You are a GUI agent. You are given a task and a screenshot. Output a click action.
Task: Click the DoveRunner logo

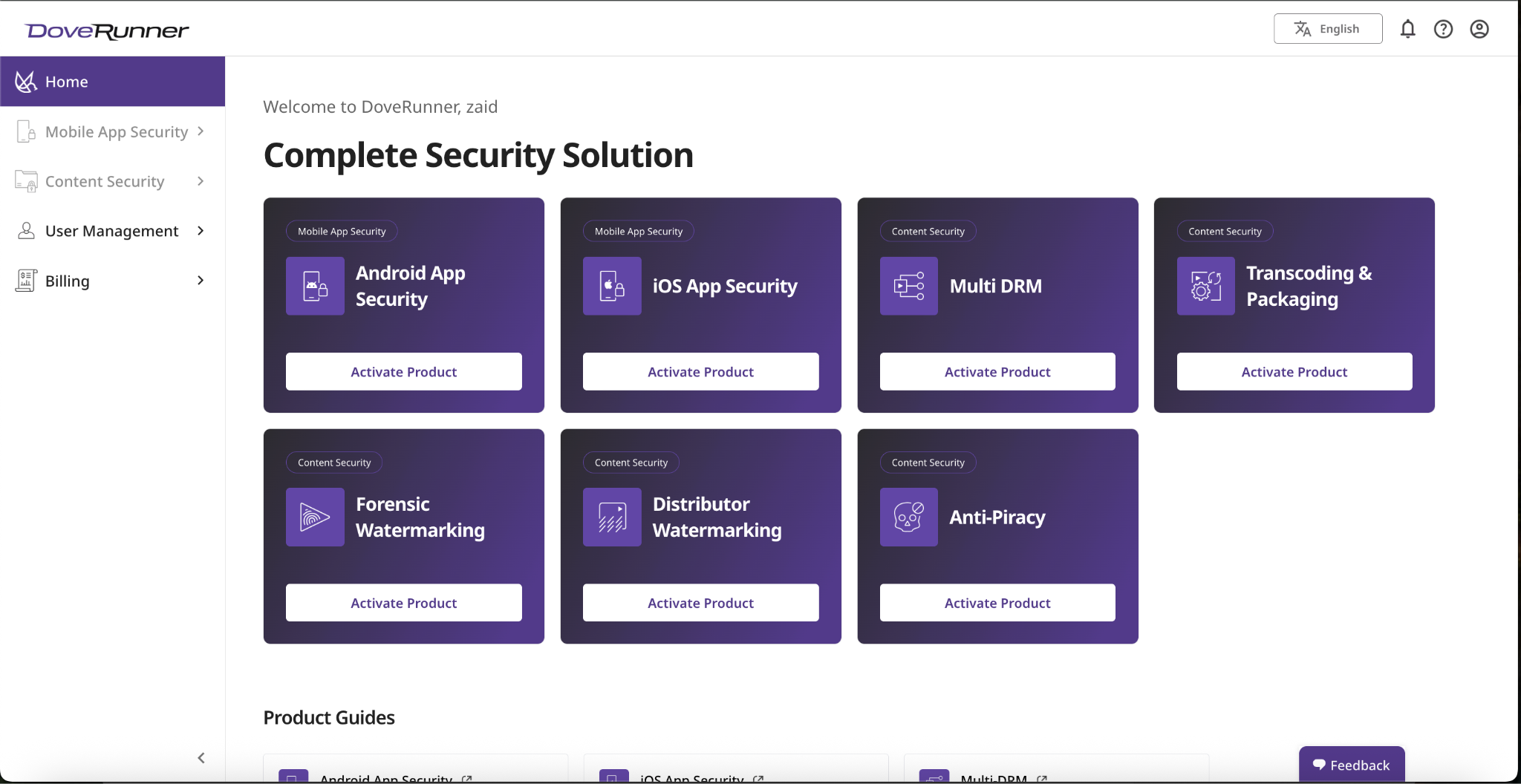pyautogui.click(x=107, y=30)
